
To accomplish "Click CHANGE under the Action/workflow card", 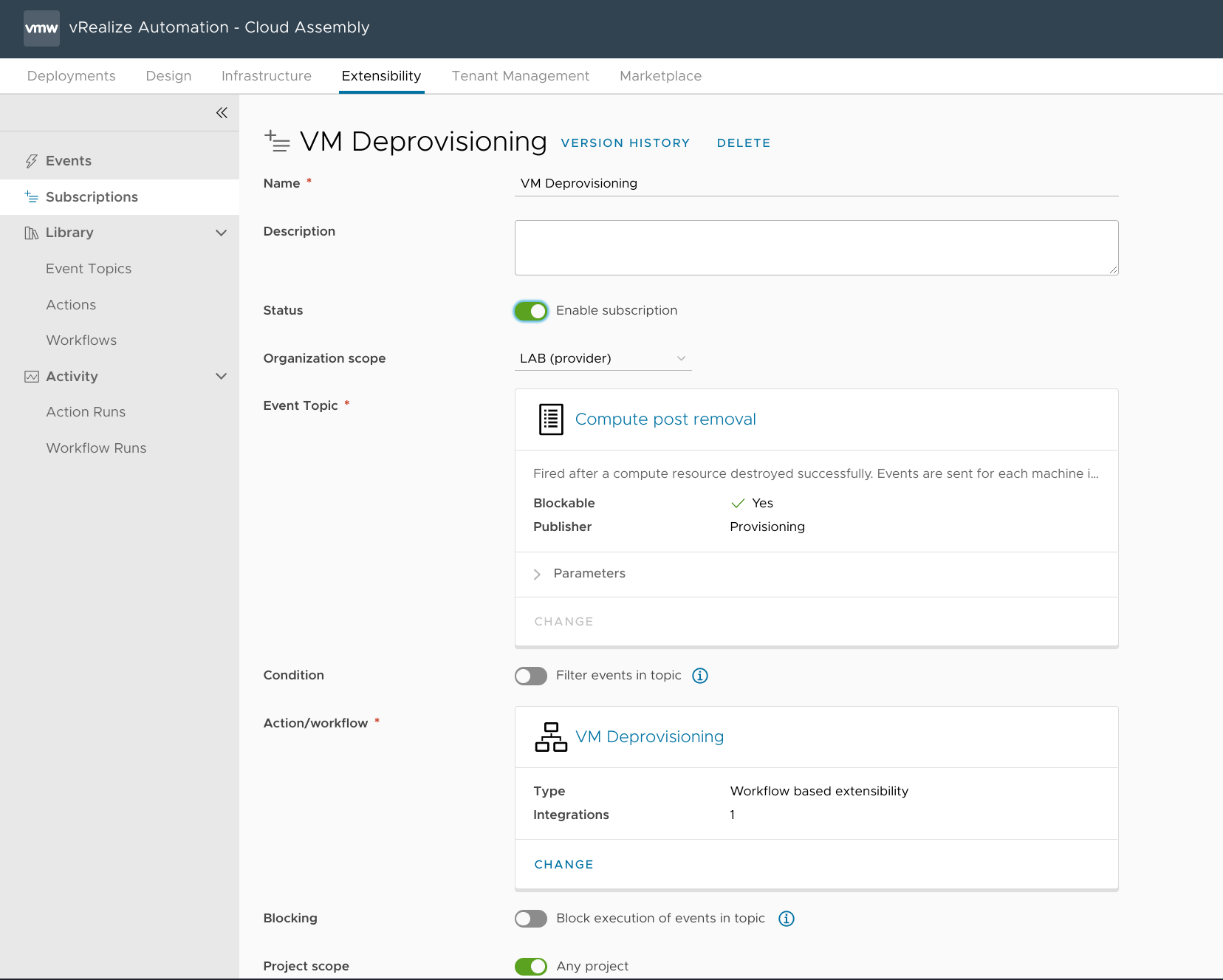I will [564, 865].
